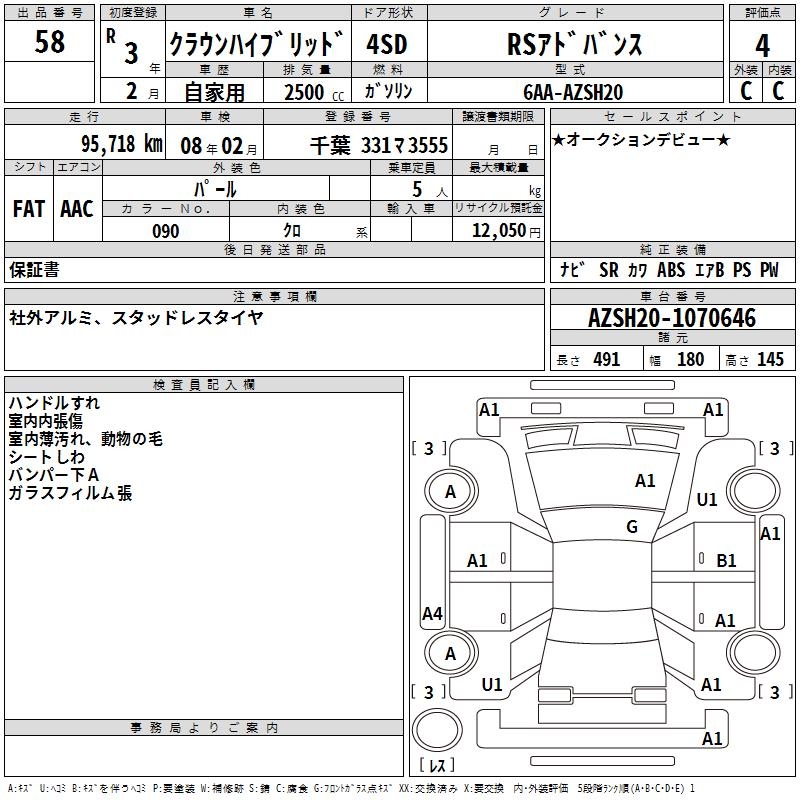Click the exterior grade "C" under 外装

coord(746,90)
